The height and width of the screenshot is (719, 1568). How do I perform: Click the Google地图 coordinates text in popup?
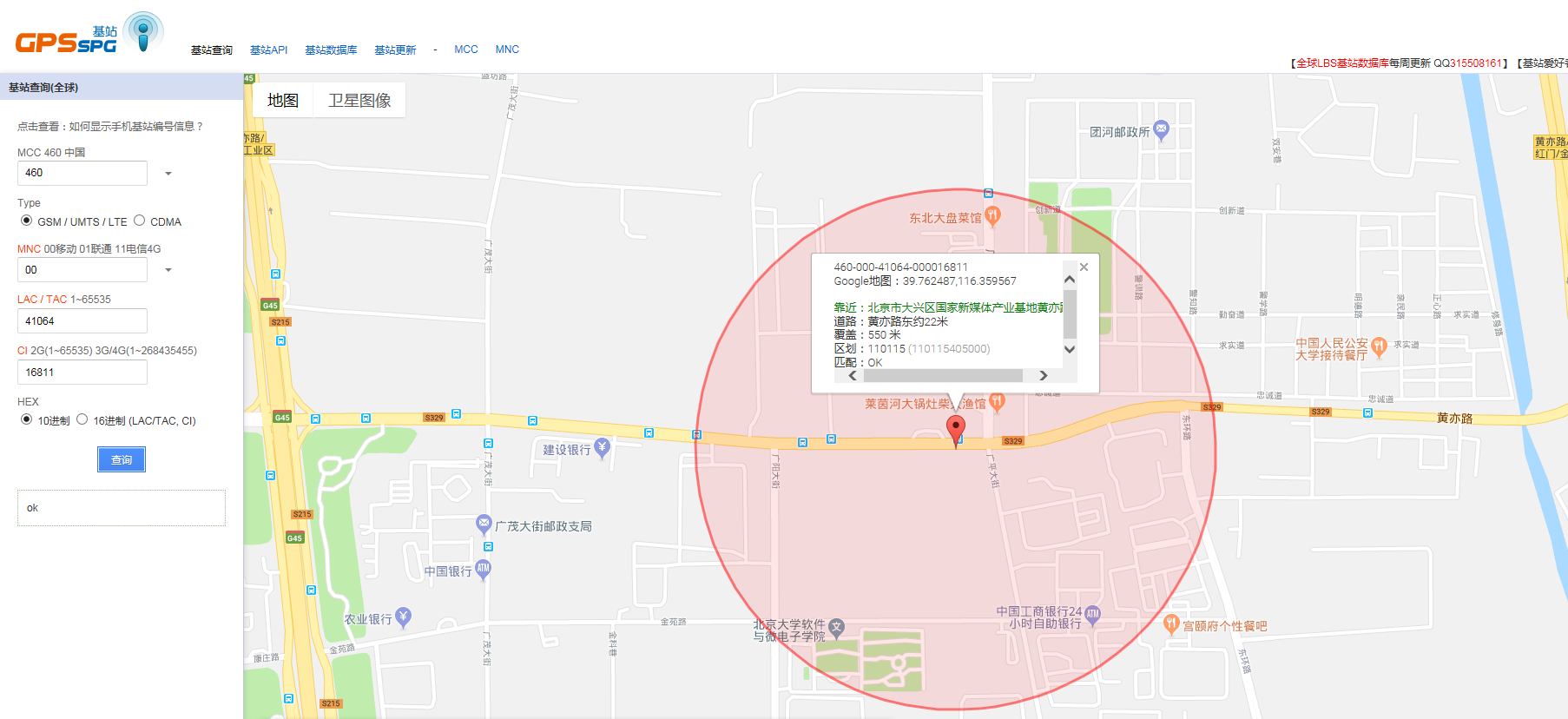click(x=925, y=281)
